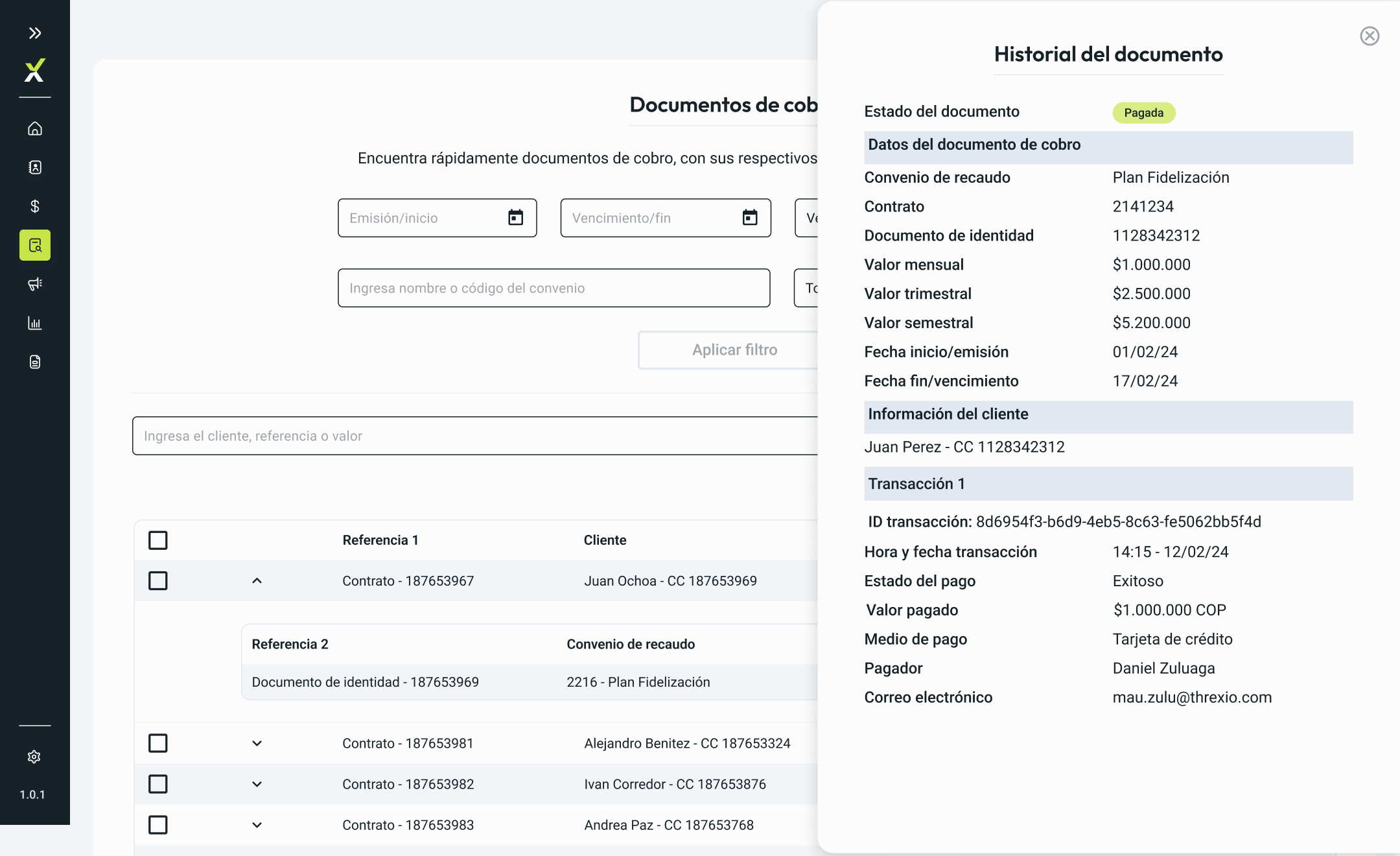Screen dimensions: 1400x856
Task: Open the dollar sign payments icon
Action: point(35,206)
